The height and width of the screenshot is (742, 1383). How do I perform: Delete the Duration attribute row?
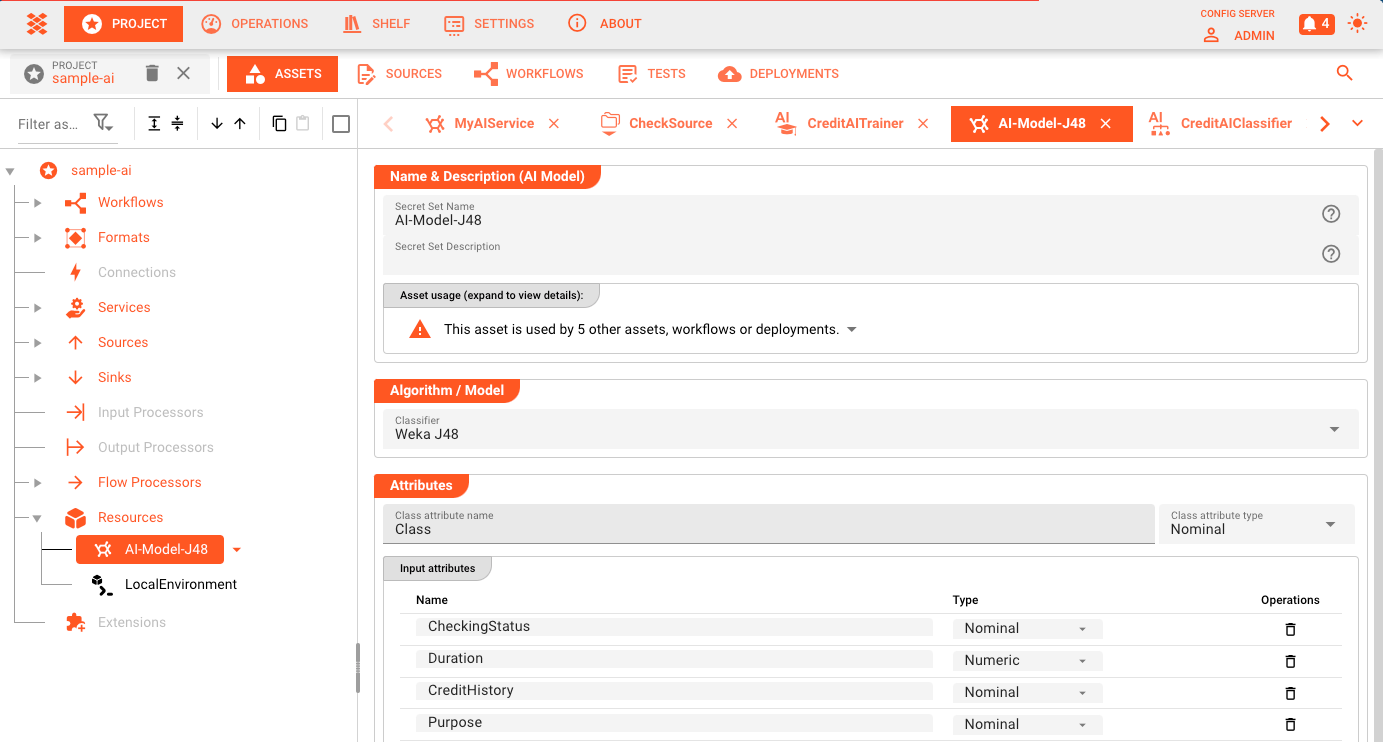(1290, 661)
